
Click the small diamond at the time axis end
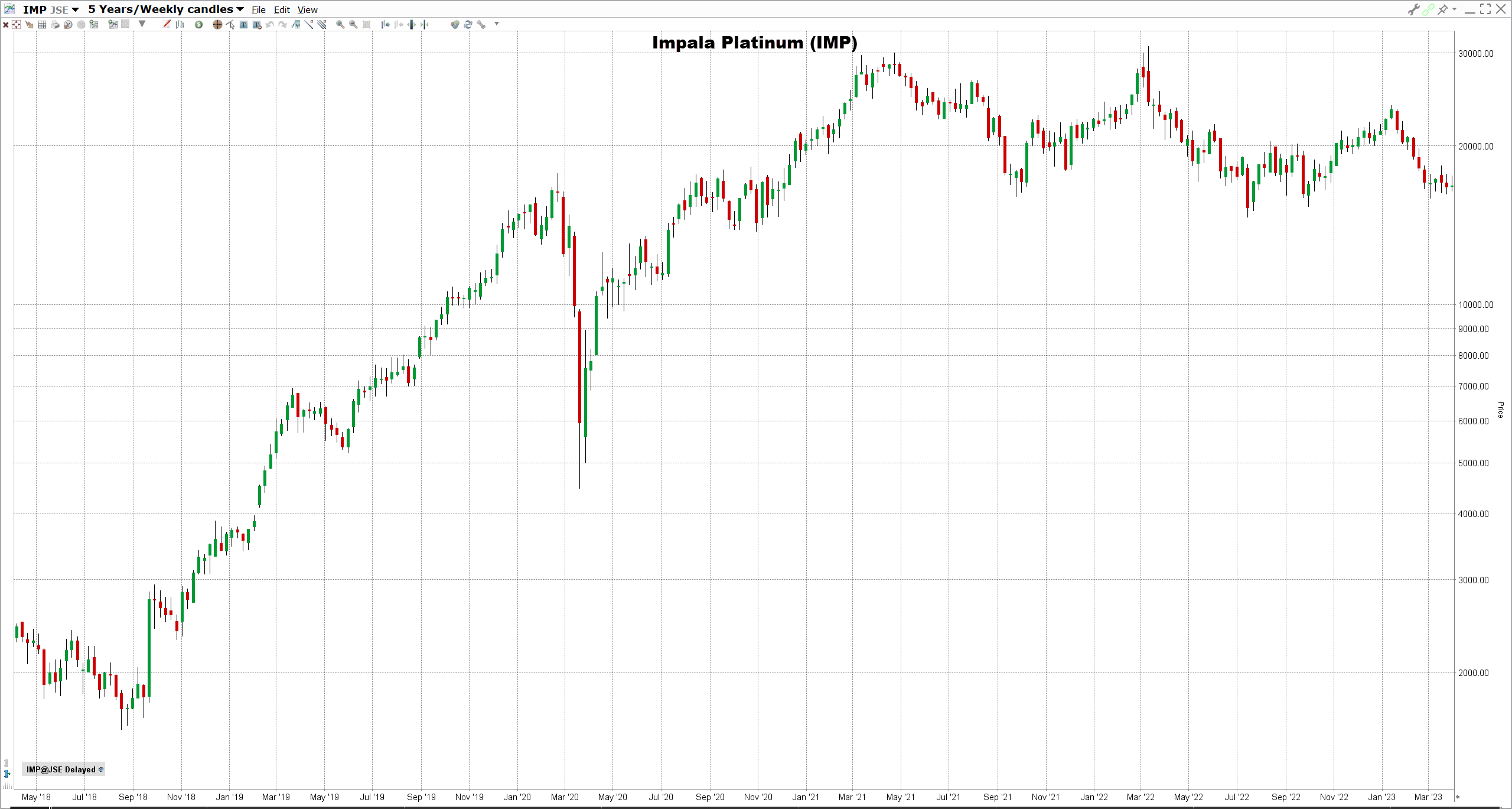pos(1458,797)
